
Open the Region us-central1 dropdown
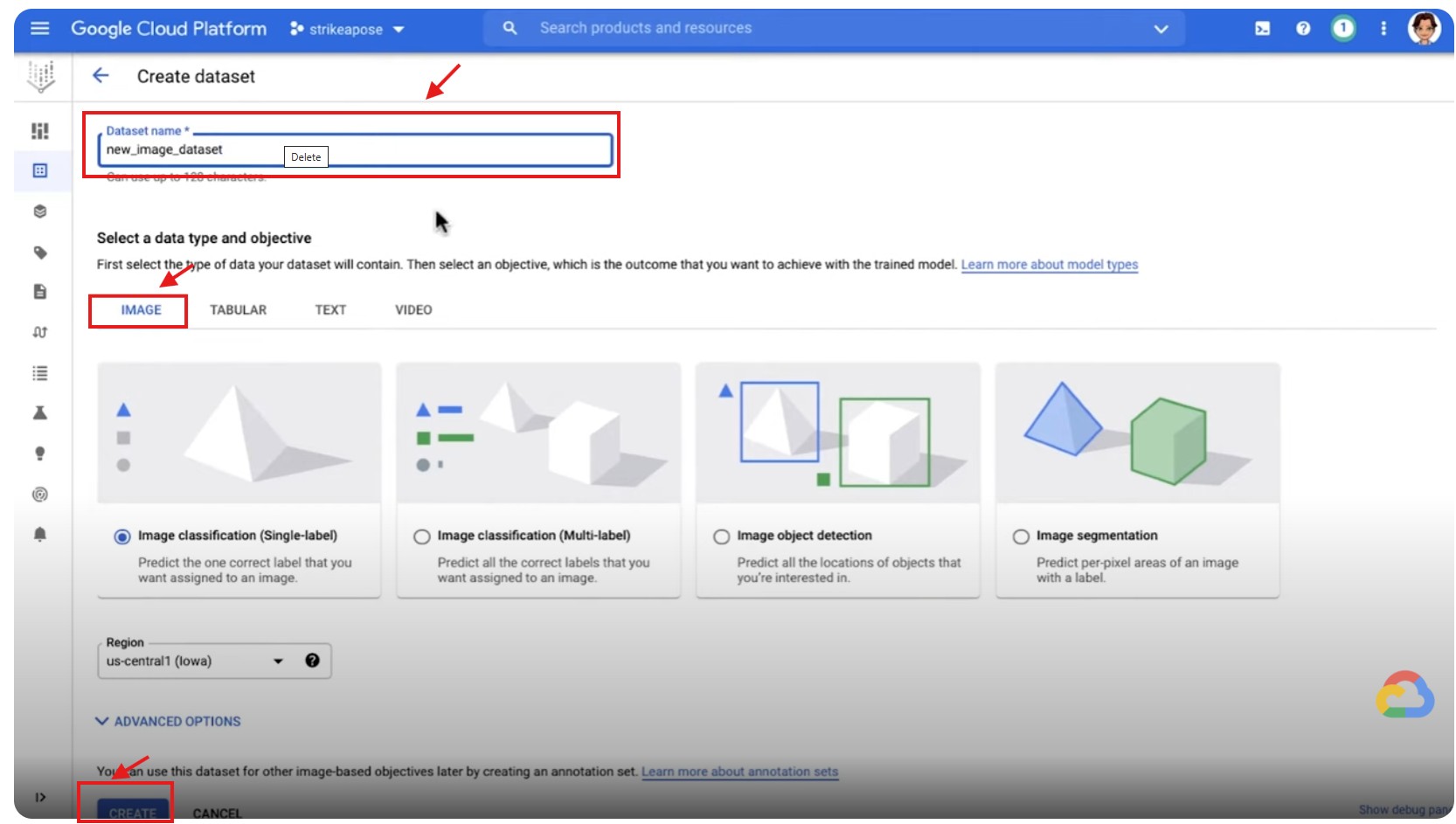pos(194,661)
